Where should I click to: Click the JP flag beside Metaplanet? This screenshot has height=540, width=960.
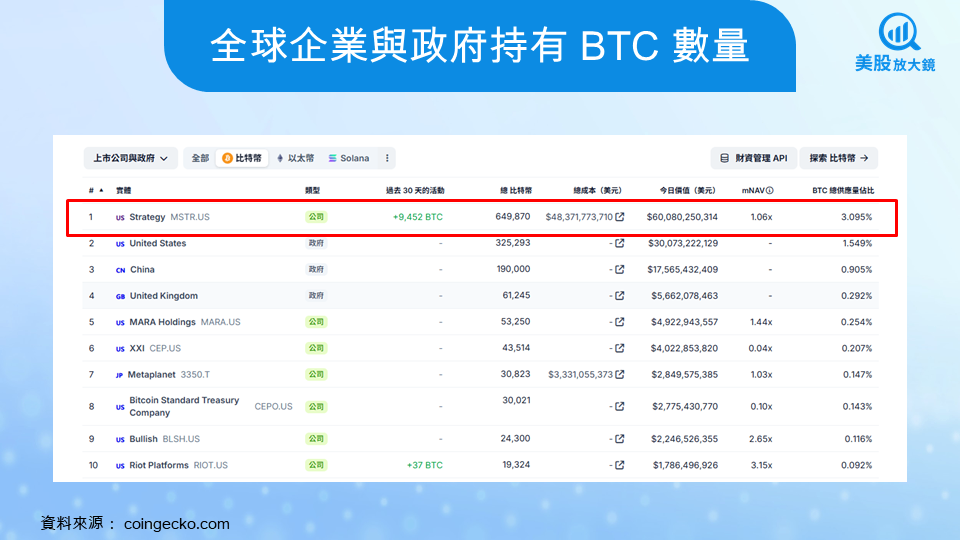(119, 375)
